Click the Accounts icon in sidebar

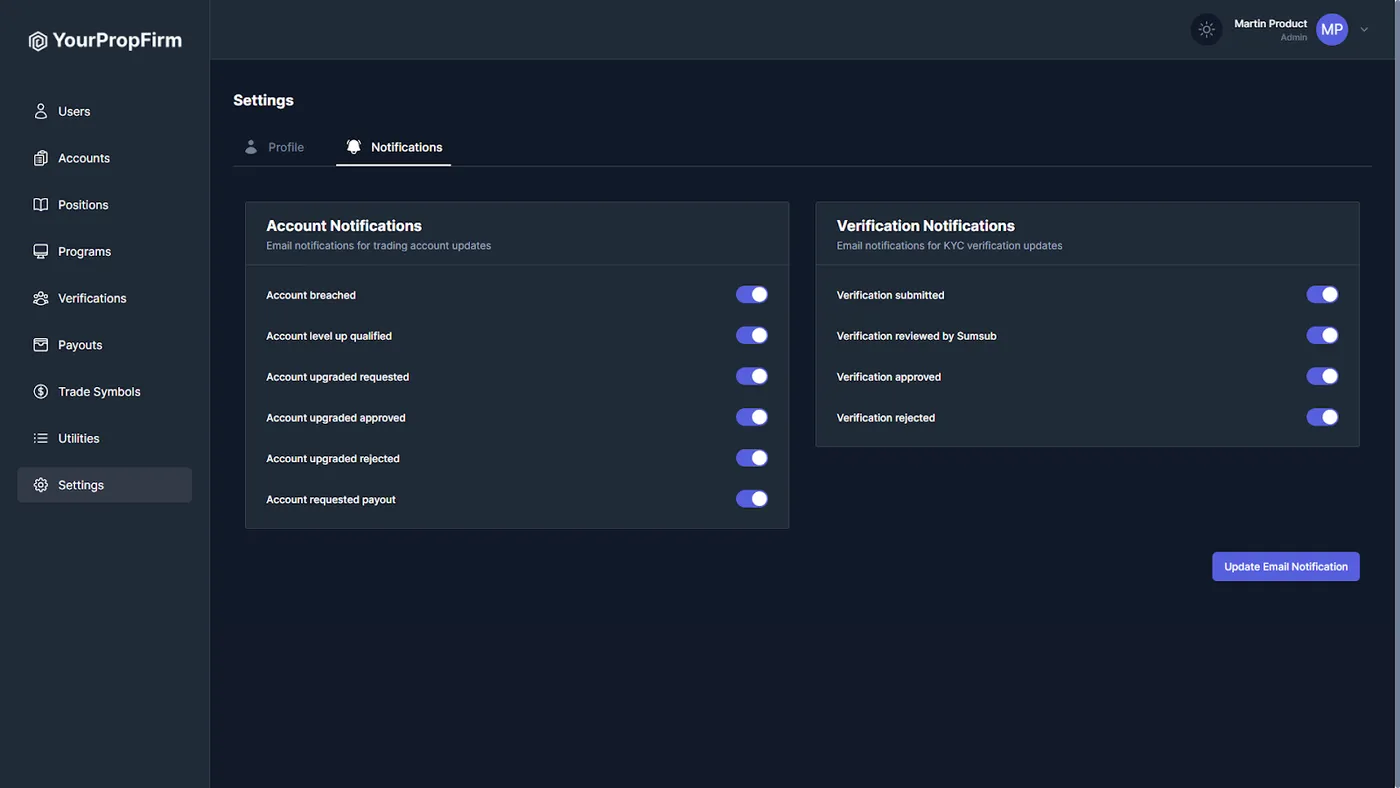pyautogui.click(x=41, y=158)
